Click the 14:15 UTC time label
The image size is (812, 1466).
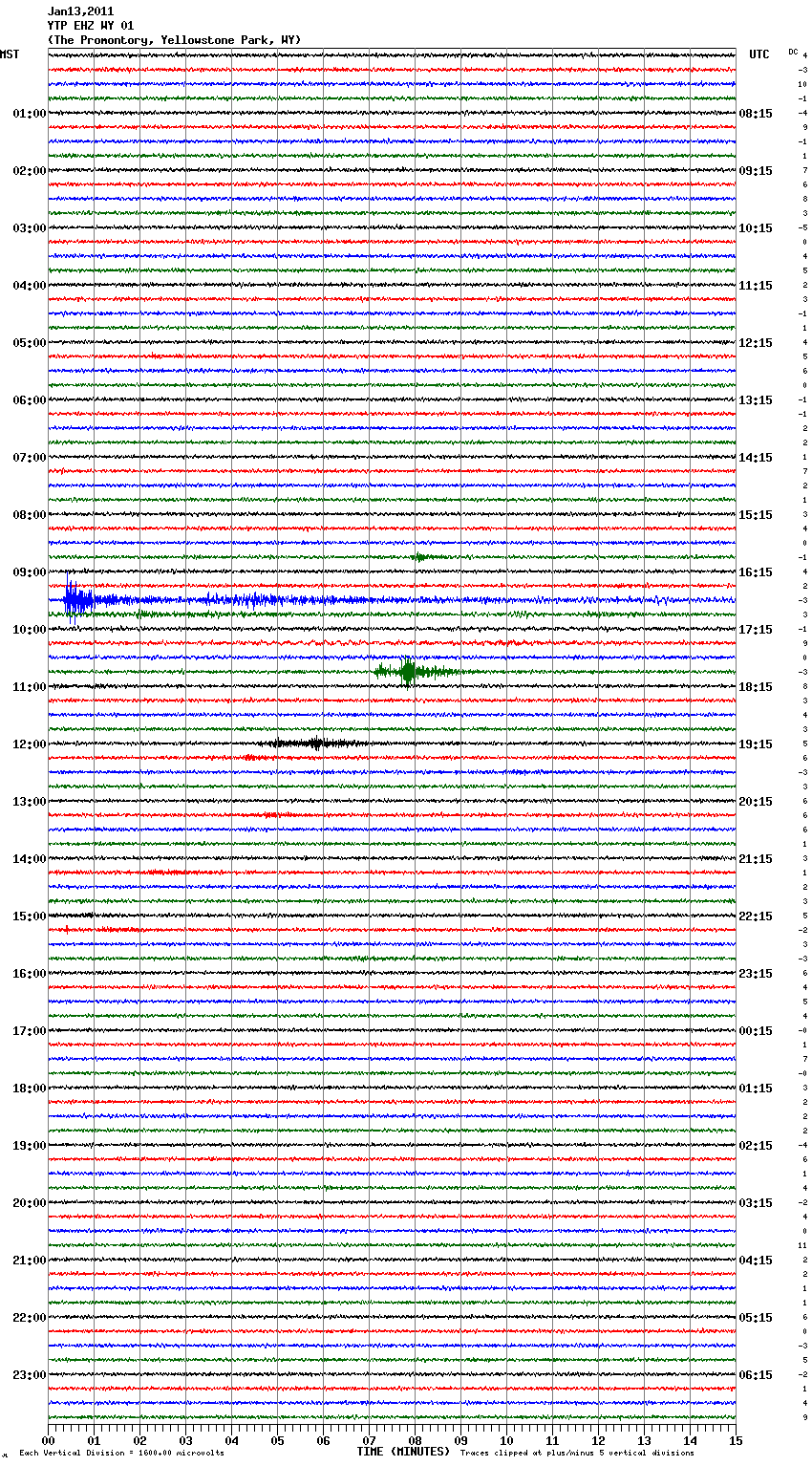[756, 458]
